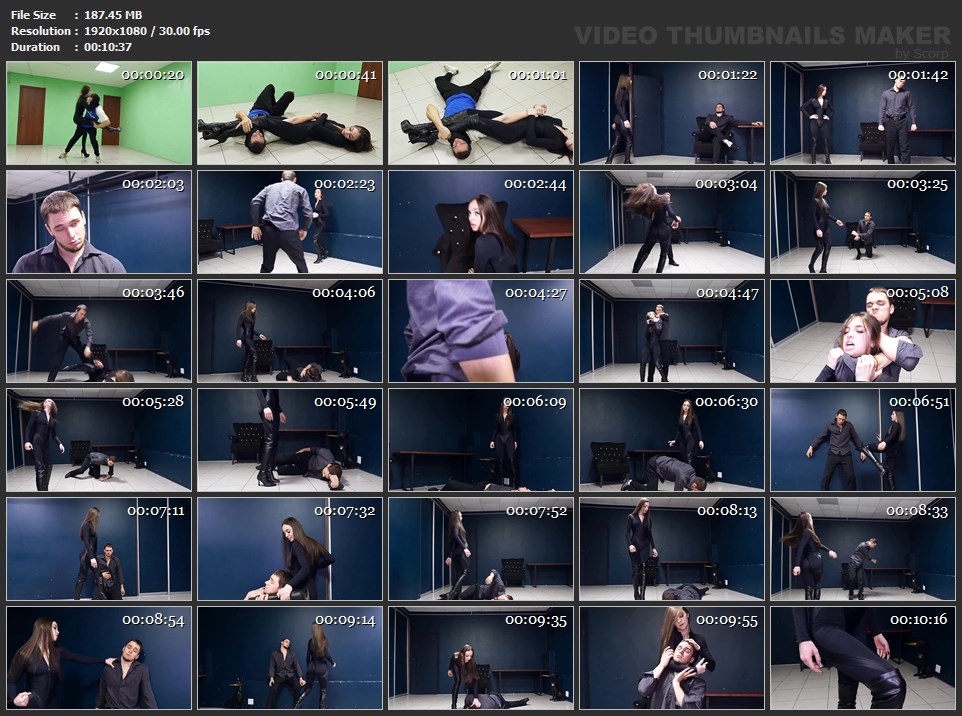Click the frame at 00:07:32
Viewport: 962px width, 716px height.
(290, 549)
